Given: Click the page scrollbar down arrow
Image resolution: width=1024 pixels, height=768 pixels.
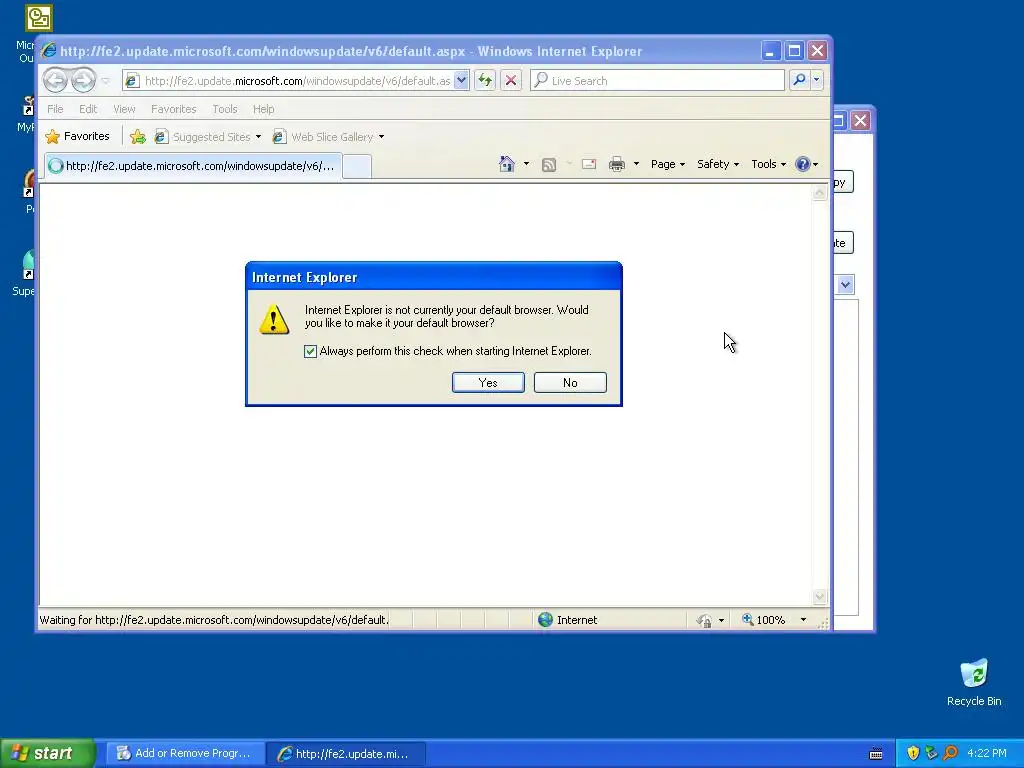Looking at the screenshot, I should [x=819, y=596].
